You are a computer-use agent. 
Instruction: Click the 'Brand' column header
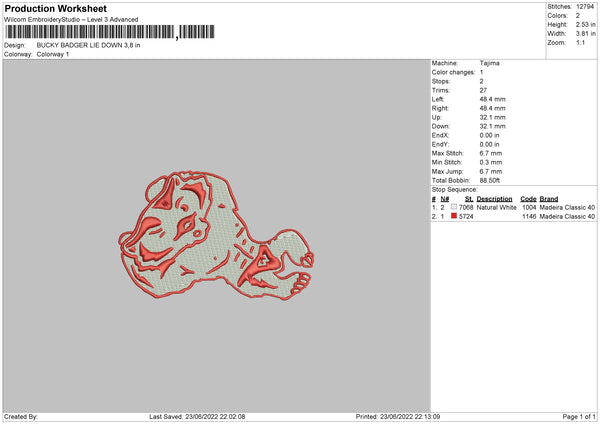point(549,199)
